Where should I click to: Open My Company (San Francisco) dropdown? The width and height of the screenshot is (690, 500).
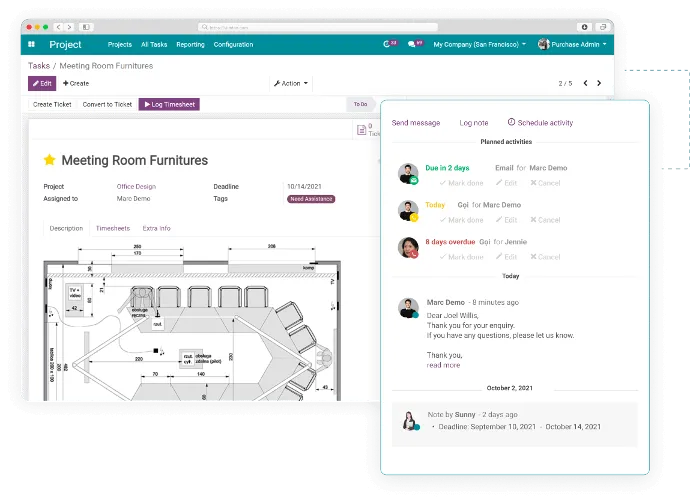tap(479, 44)
